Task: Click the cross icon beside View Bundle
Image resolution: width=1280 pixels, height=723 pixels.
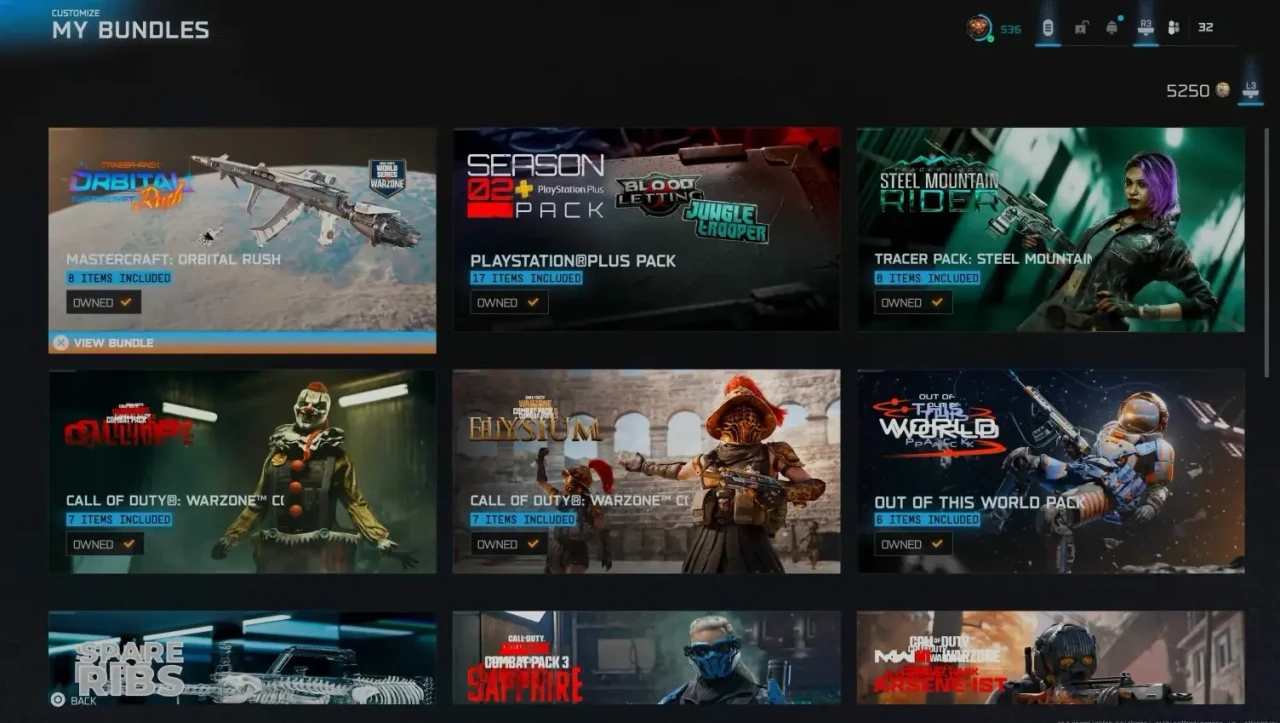Action: (x=61, y=343)
